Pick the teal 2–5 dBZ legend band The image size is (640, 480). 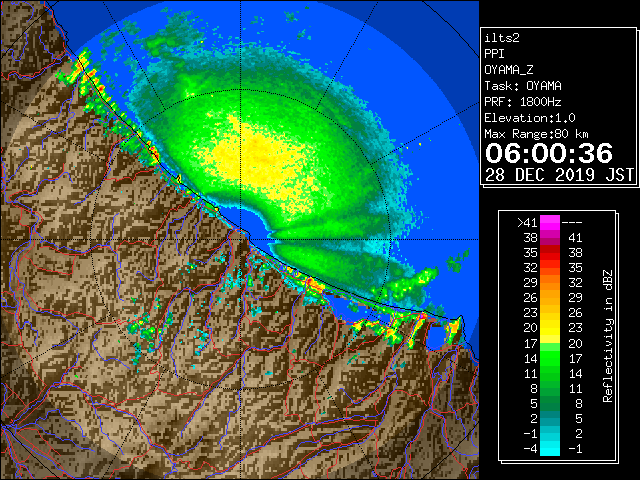(550, 418)
